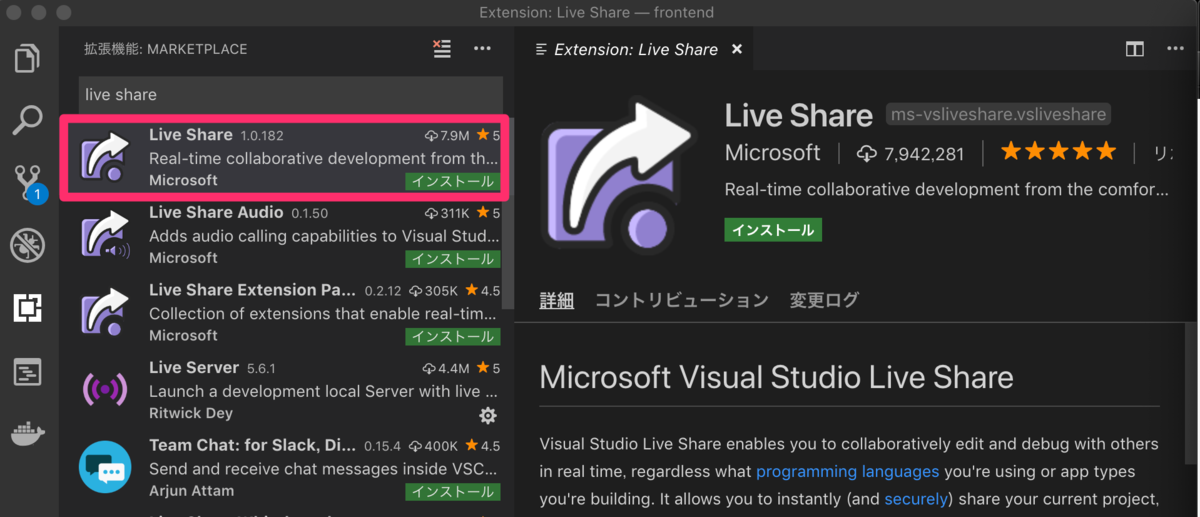Click Live Share Audio list icon

pyautogui.click(x=107, y=236)
